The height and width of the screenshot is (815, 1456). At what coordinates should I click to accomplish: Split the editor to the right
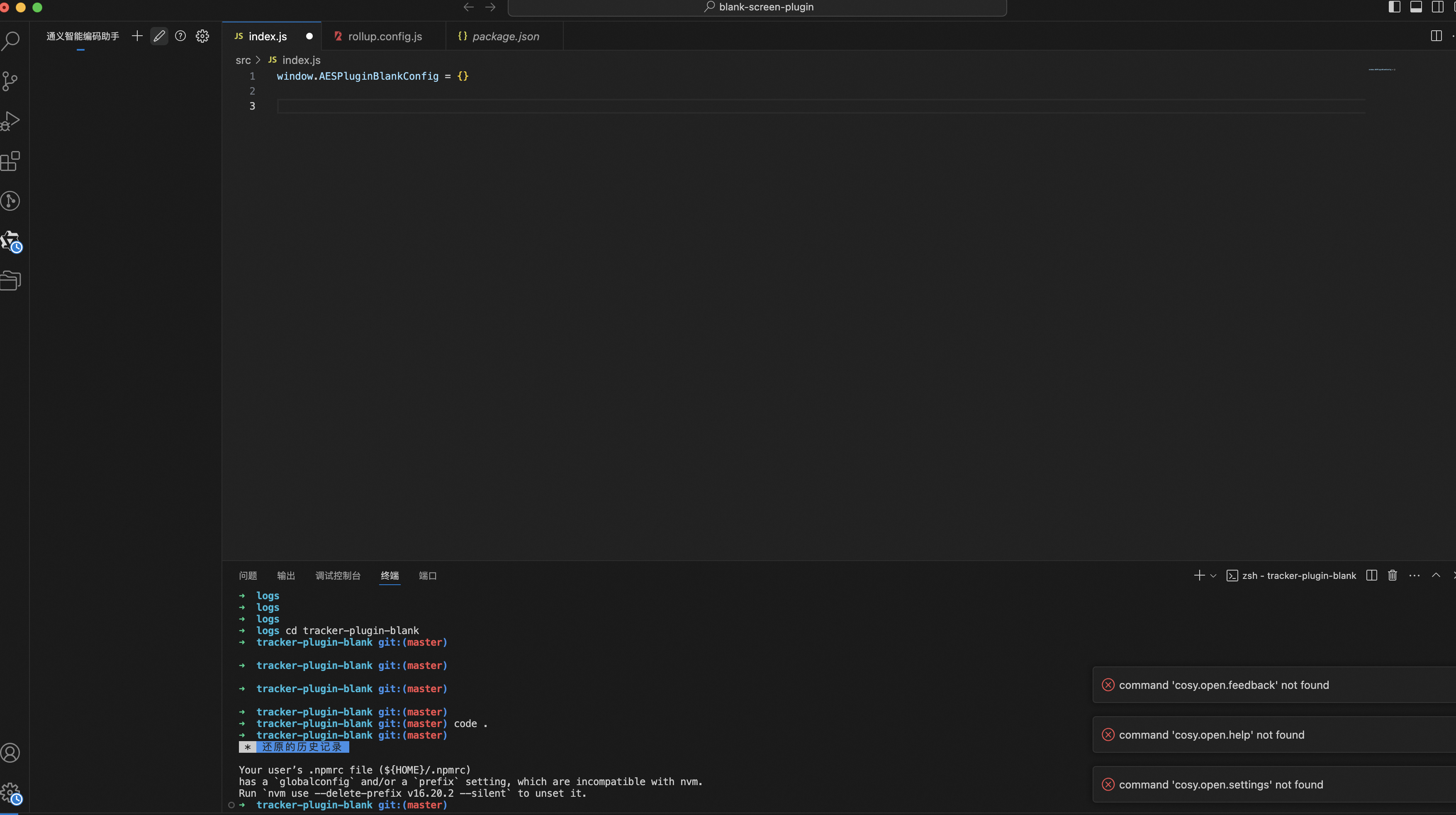1436,36
